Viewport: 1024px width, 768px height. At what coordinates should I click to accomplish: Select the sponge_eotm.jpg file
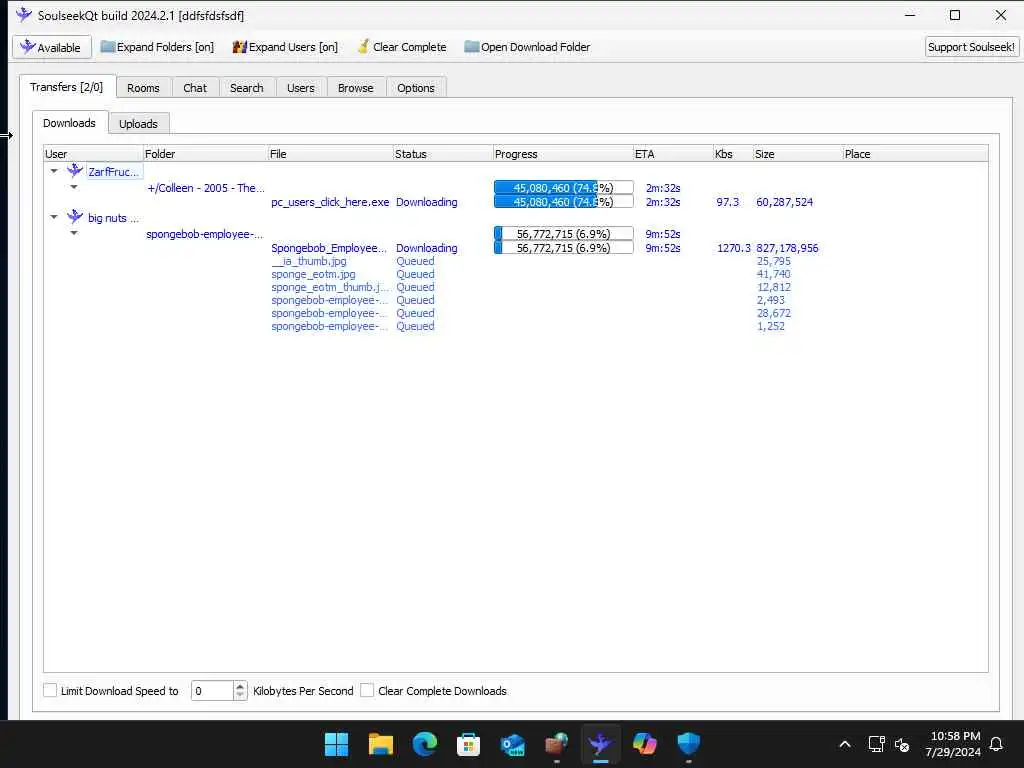pos(313,274)
